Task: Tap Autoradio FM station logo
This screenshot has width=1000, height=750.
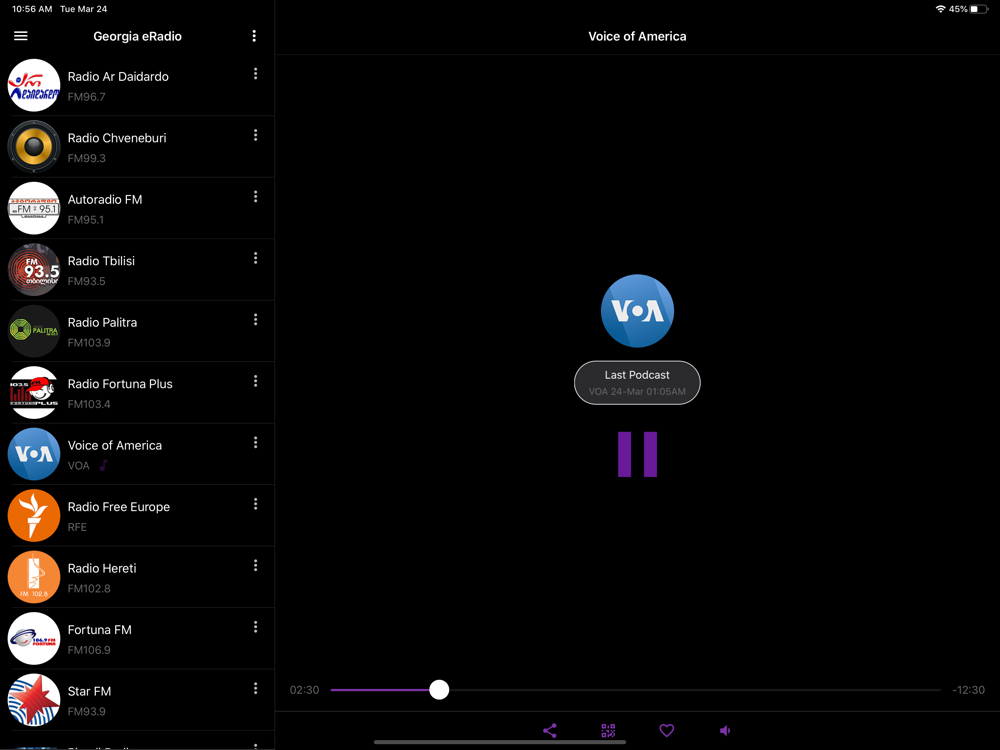Action: pos(34,208)
